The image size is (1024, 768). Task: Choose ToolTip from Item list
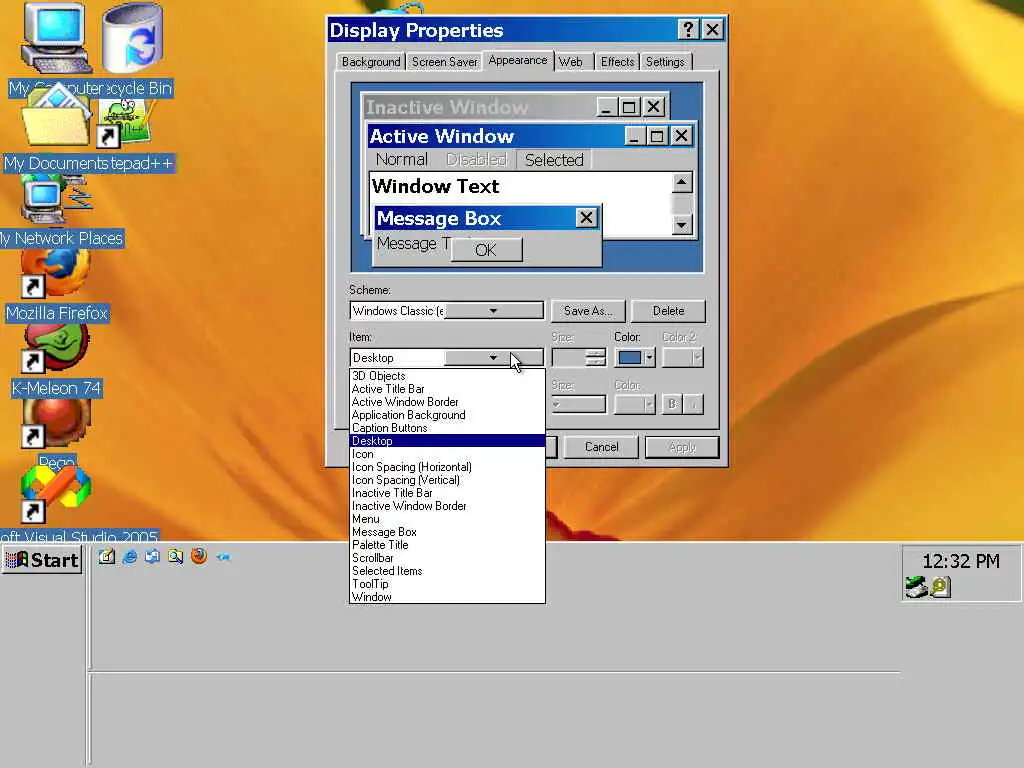[x=447, y=584]
